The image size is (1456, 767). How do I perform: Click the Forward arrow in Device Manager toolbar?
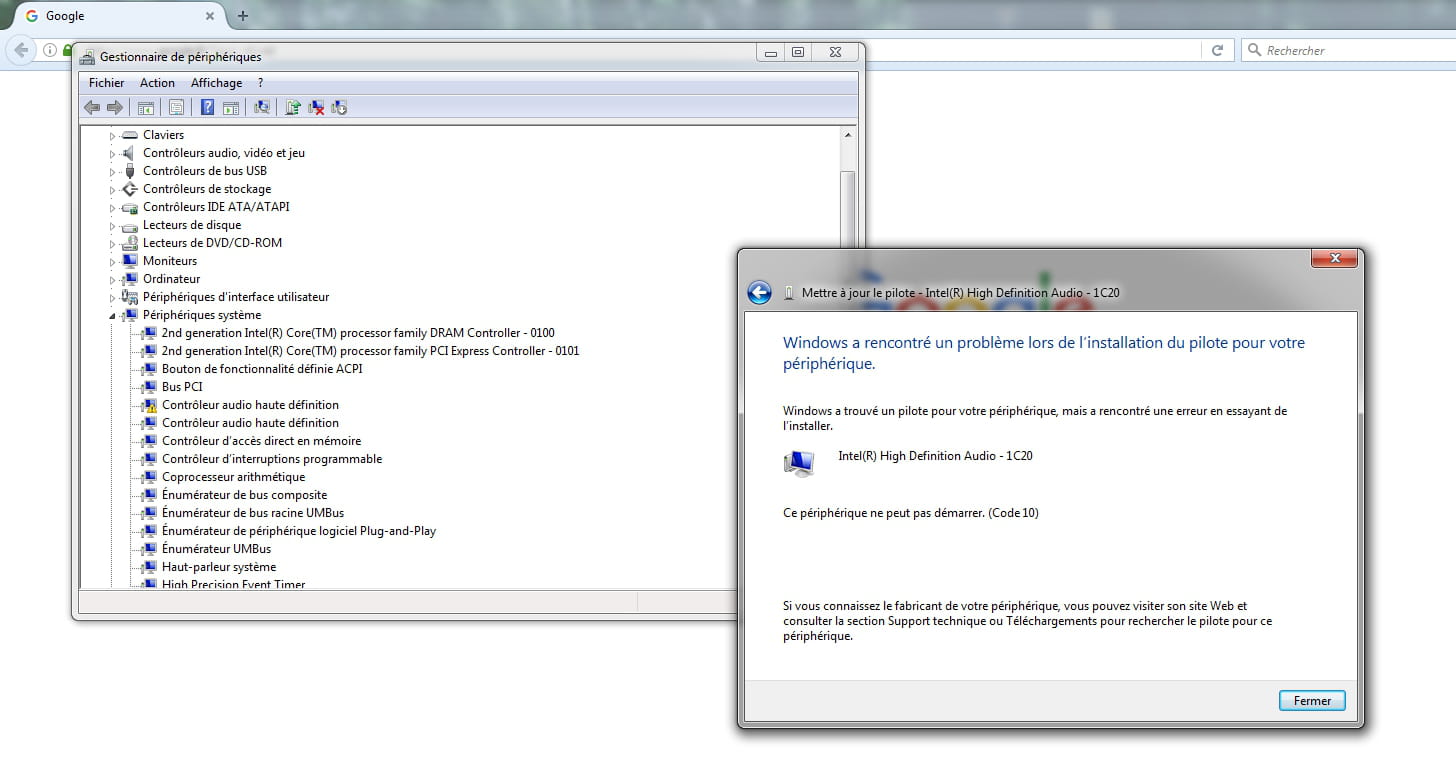point(115,107)
